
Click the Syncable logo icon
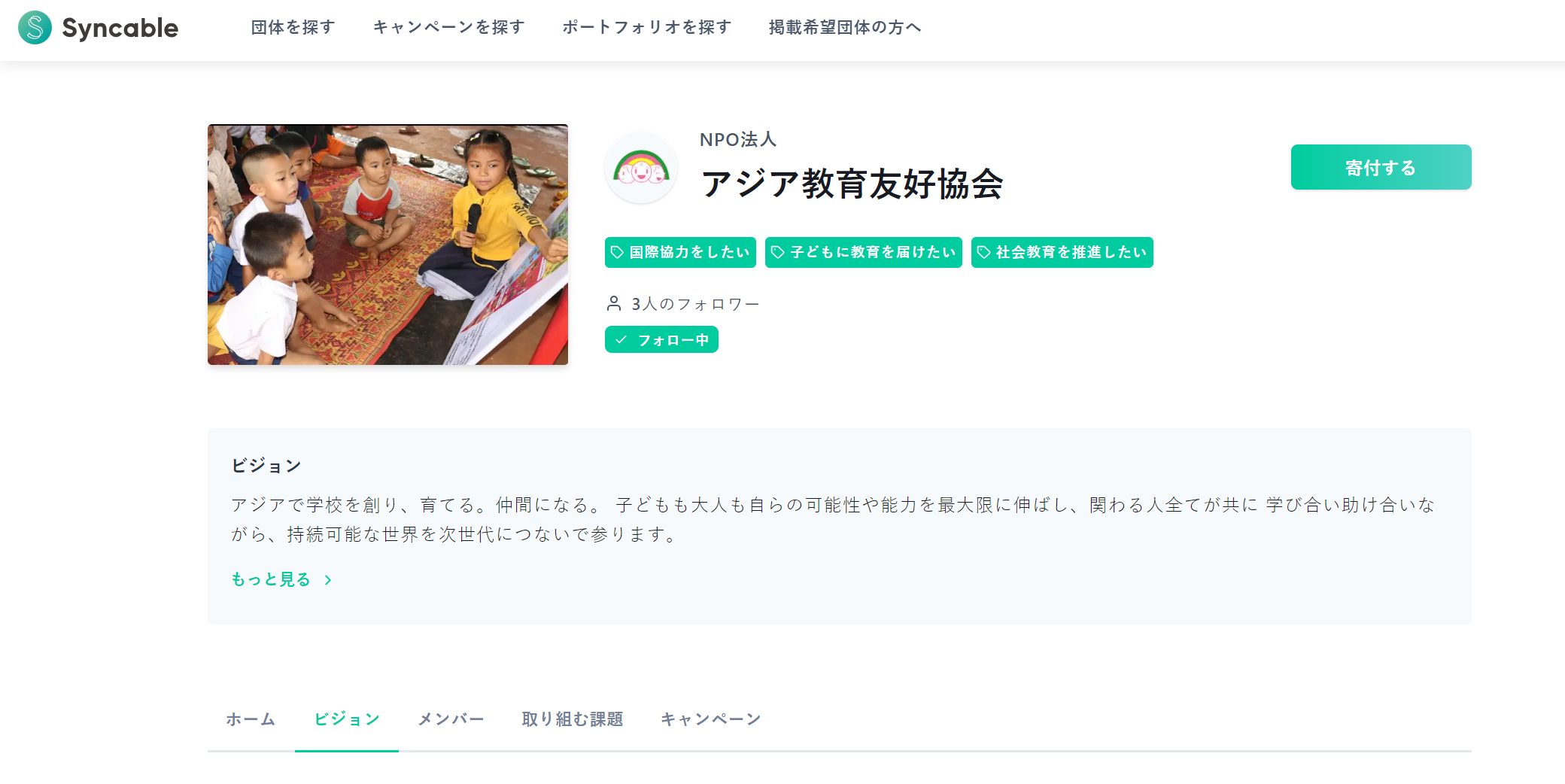pos(35,28)
